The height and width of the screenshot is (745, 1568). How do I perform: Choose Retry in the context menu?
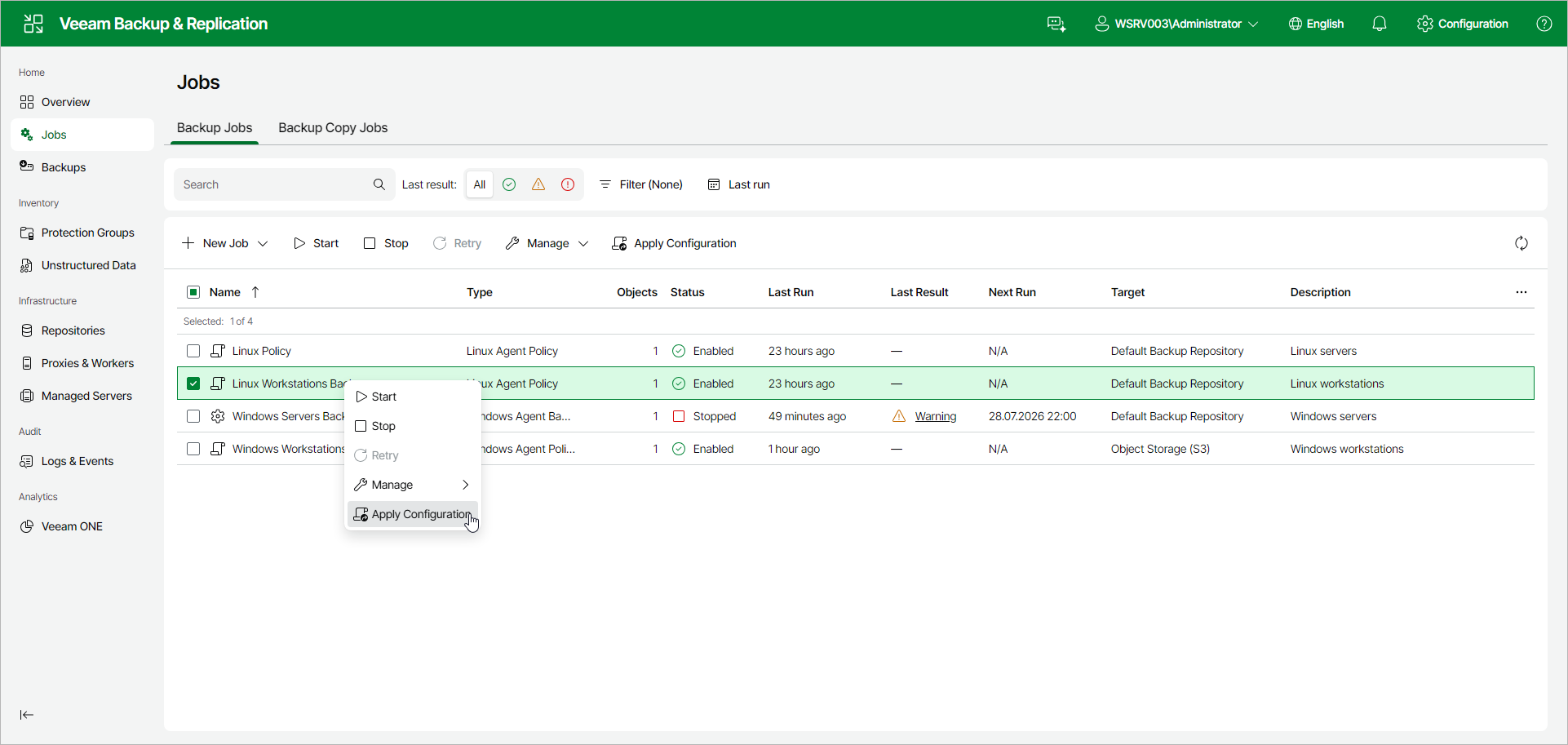pos(413,455)
